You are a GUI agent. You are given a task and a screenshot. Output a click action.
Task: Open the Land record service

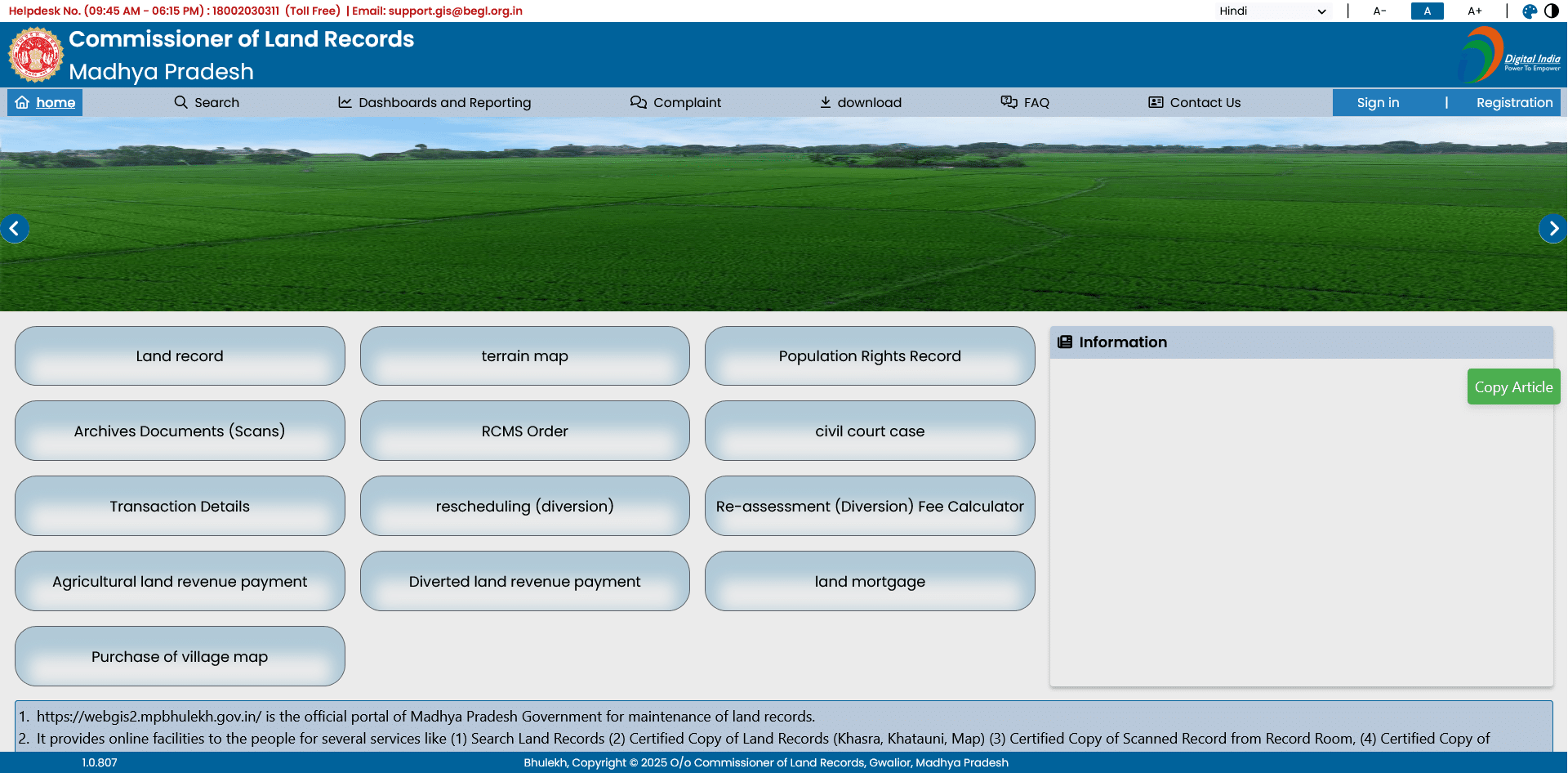click(179, 355)
